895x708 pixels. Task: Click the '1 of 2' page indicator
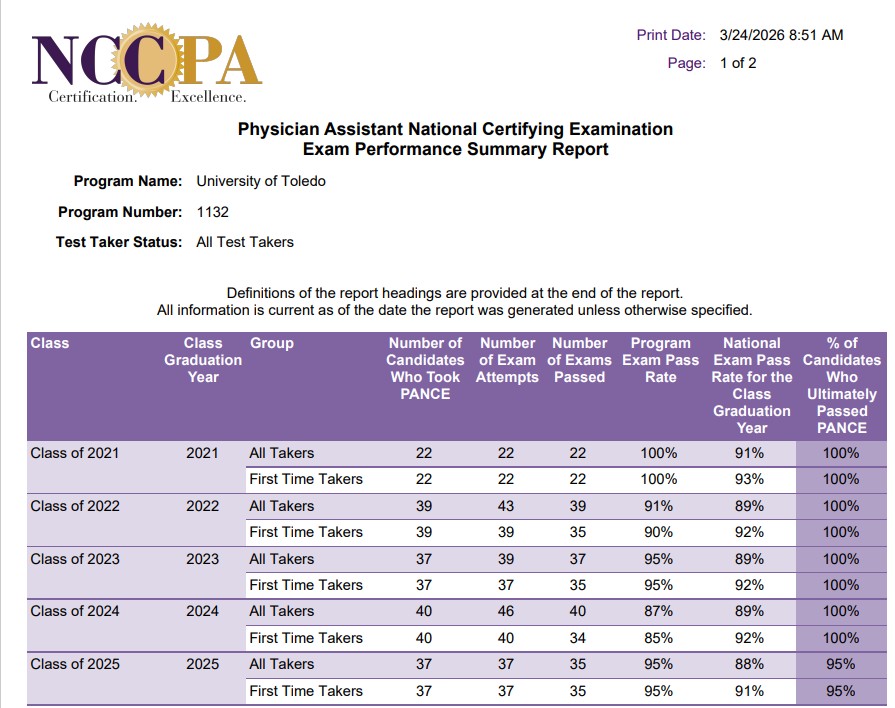pos(738,63)
